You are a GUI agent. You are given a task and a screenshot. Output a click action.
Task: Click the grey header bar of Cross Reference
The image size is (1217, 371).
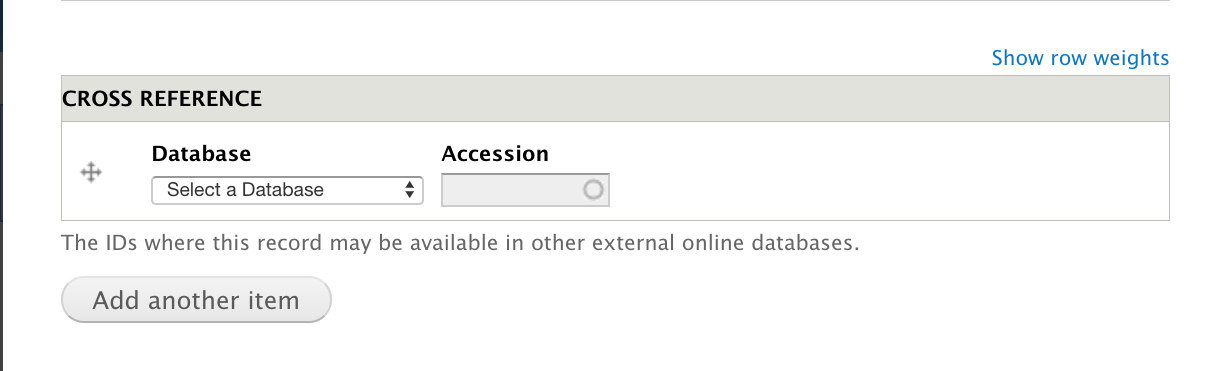[615, 98]
